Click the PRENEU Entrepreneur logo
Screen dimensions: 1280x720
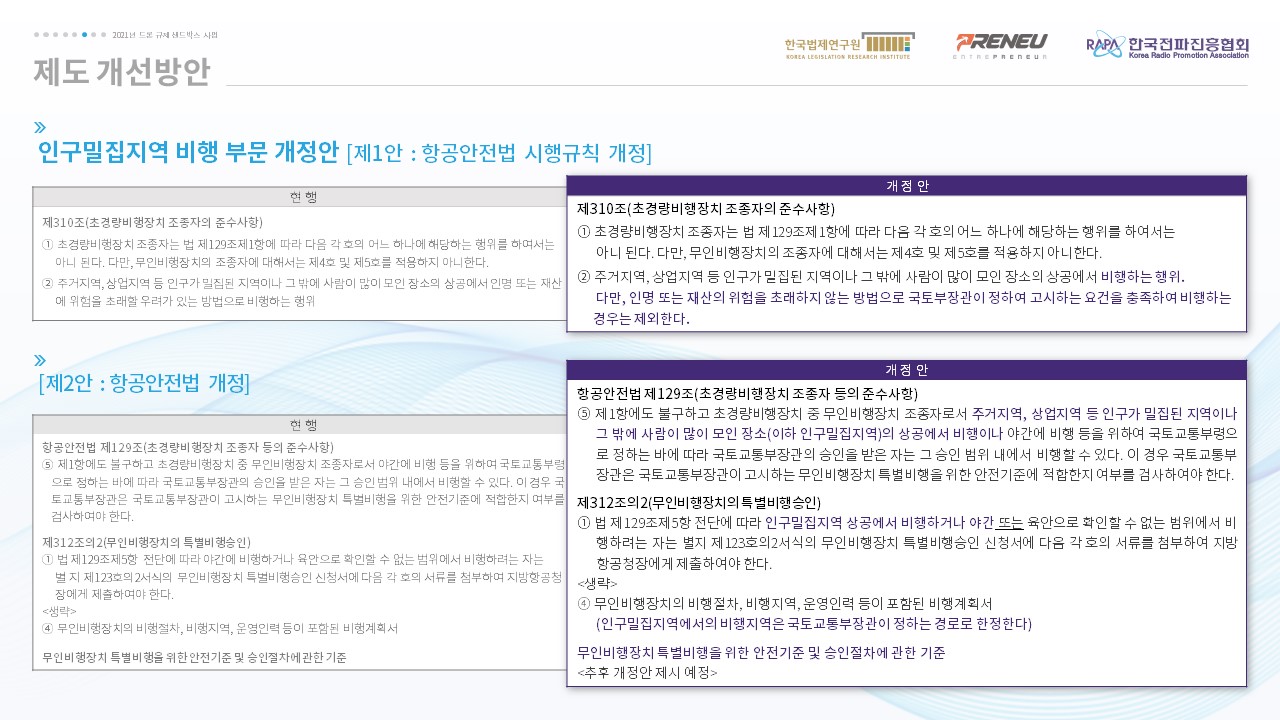(1001, 46)
